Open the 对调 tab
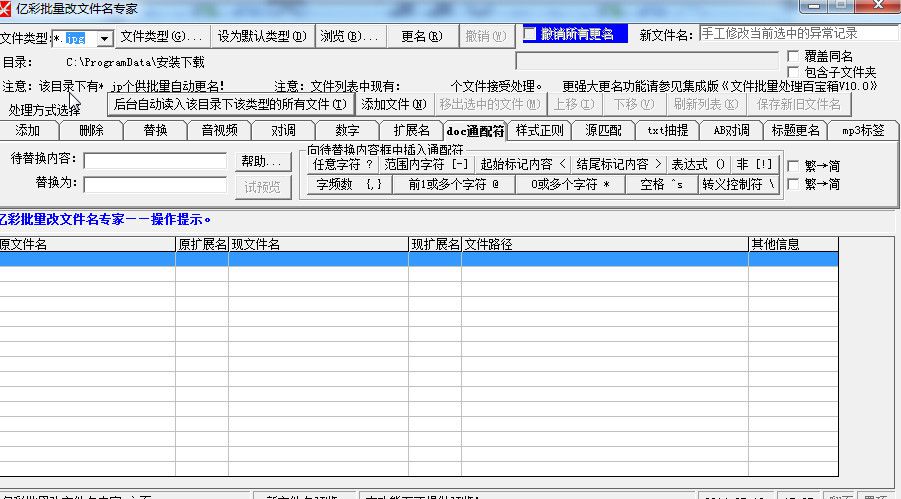 [x=283, y=130]
